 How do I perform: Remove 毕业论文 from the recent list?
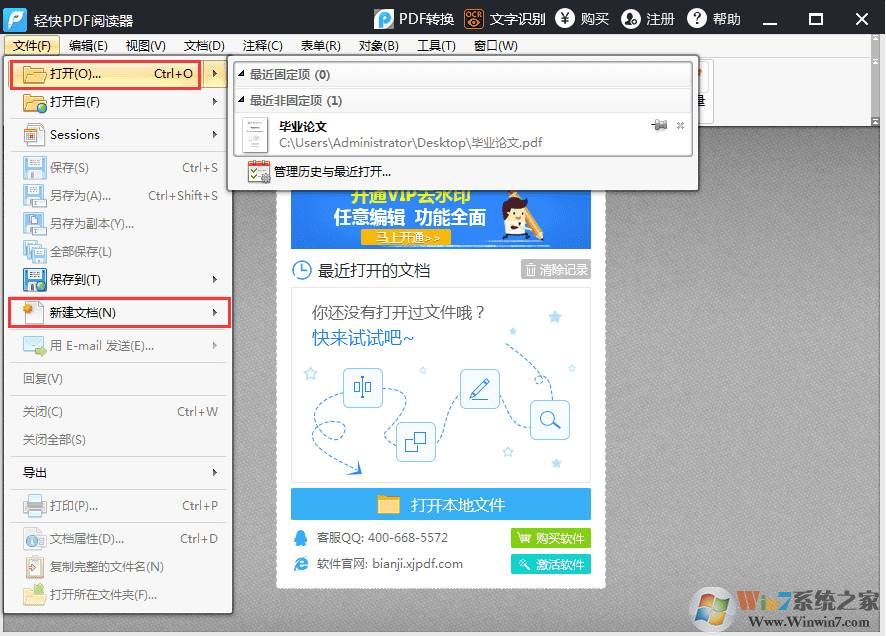click(681, 125)
